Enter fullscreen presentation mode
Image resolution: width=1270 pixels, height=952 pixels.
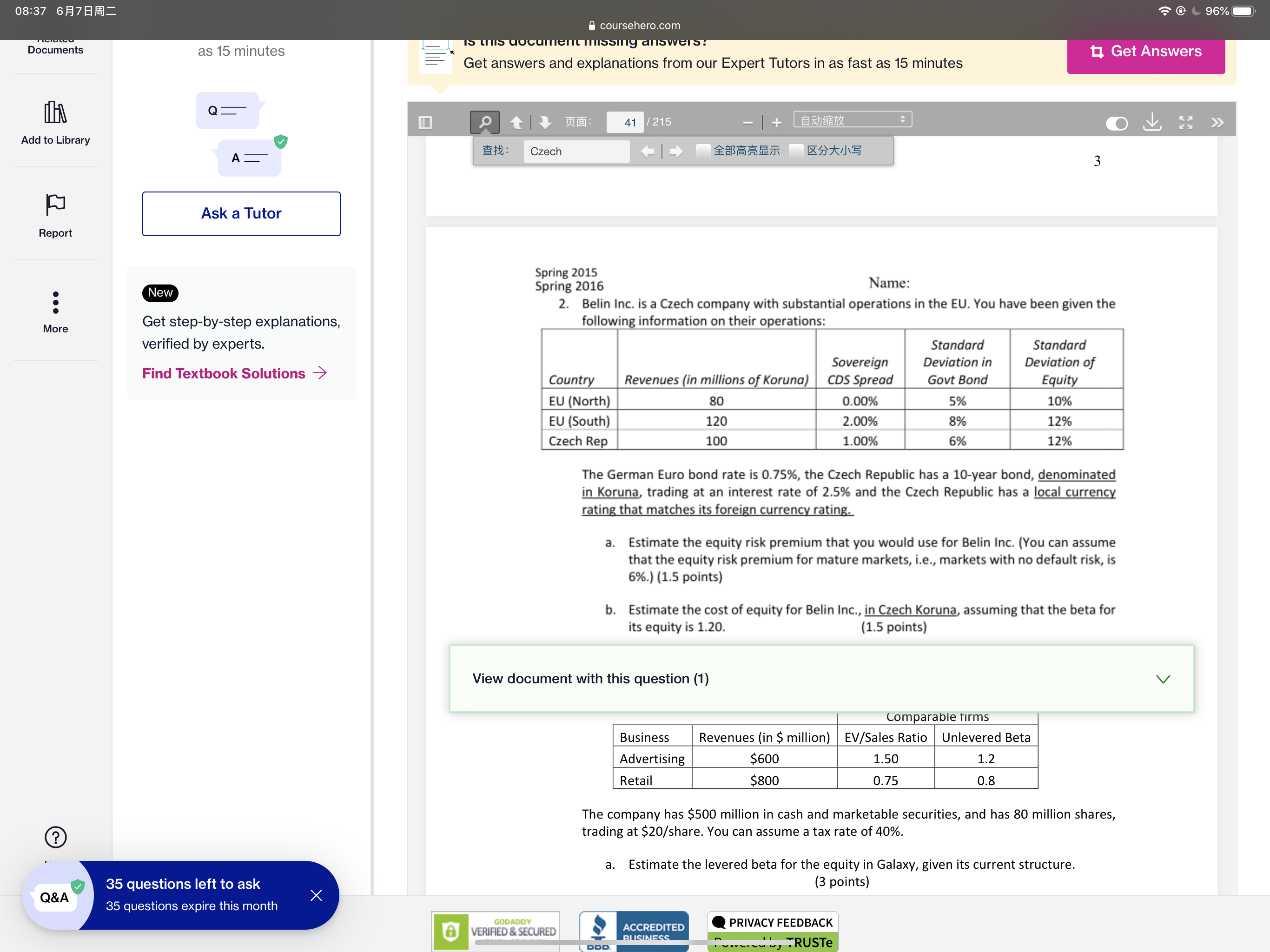click(1185, 122)
